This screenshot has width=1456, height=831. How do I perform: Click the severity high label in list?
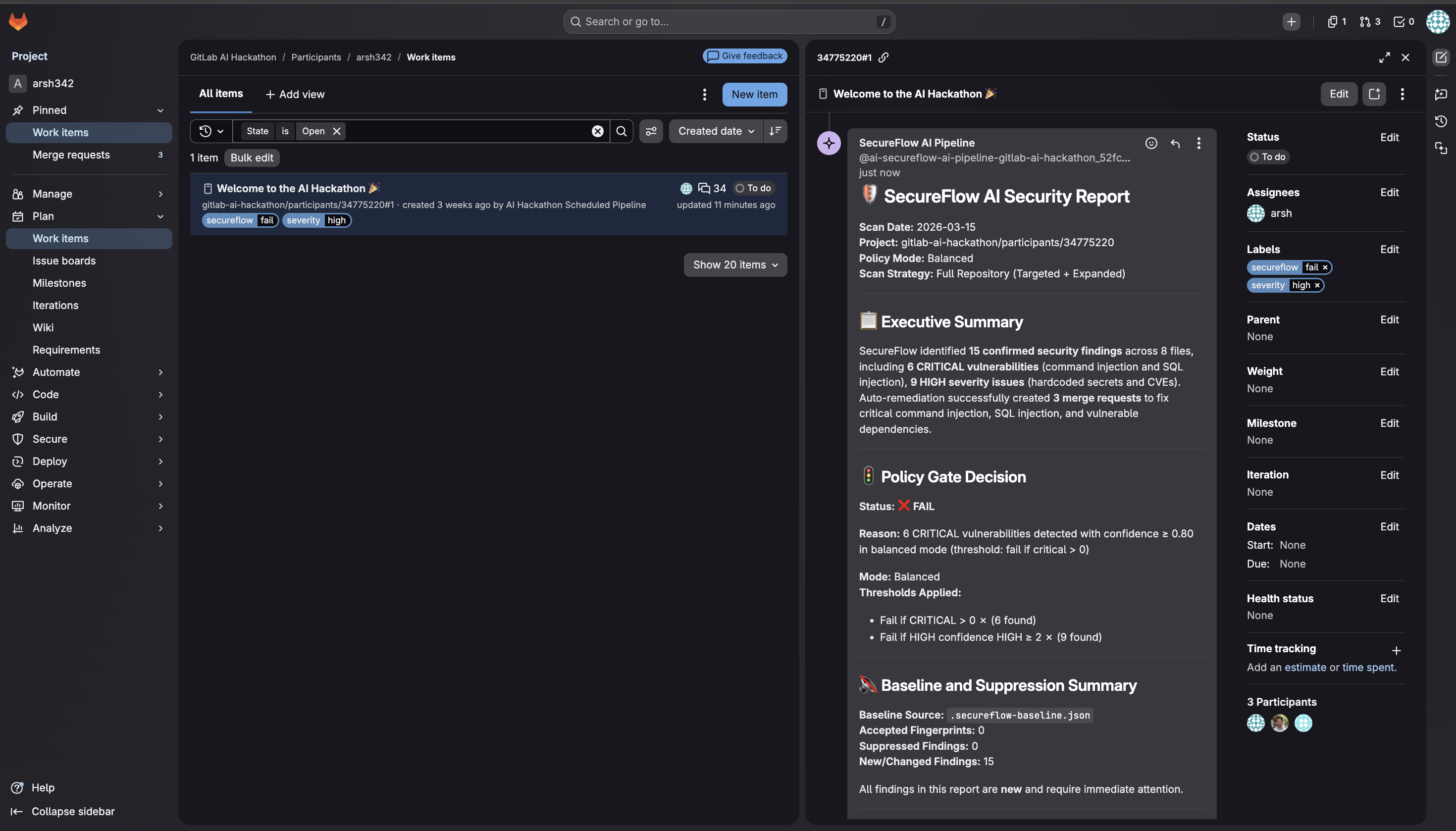tap(316, 220)
